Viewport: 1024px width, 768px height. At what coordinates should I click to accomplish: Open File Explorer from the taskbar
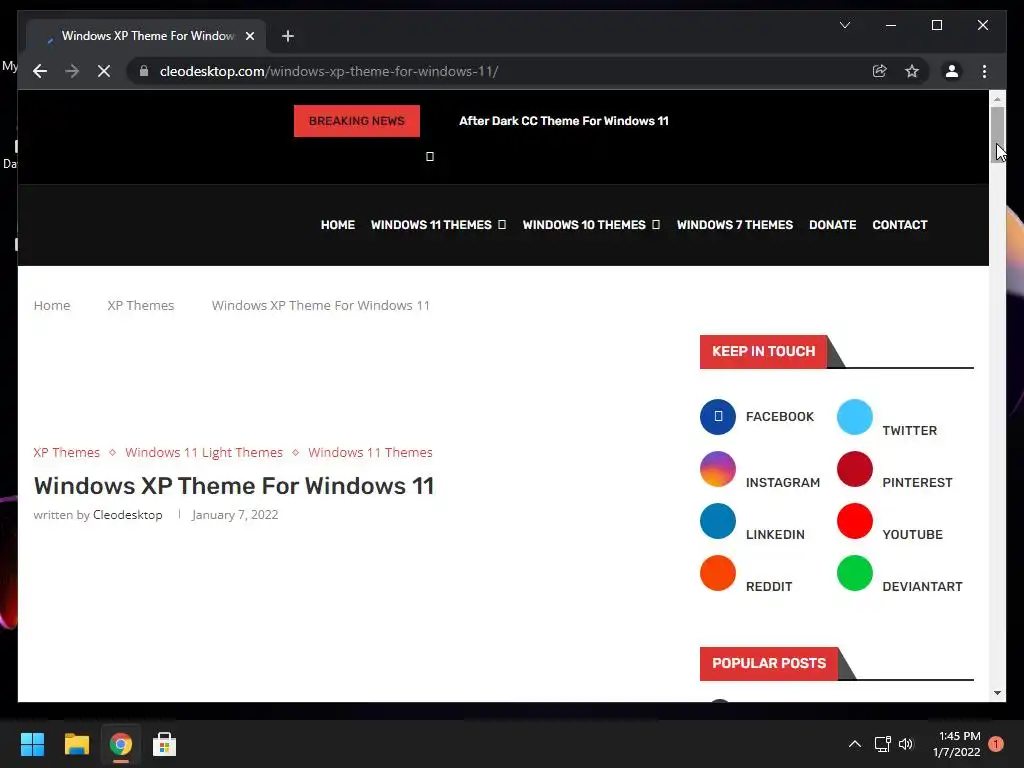(76, 744)
